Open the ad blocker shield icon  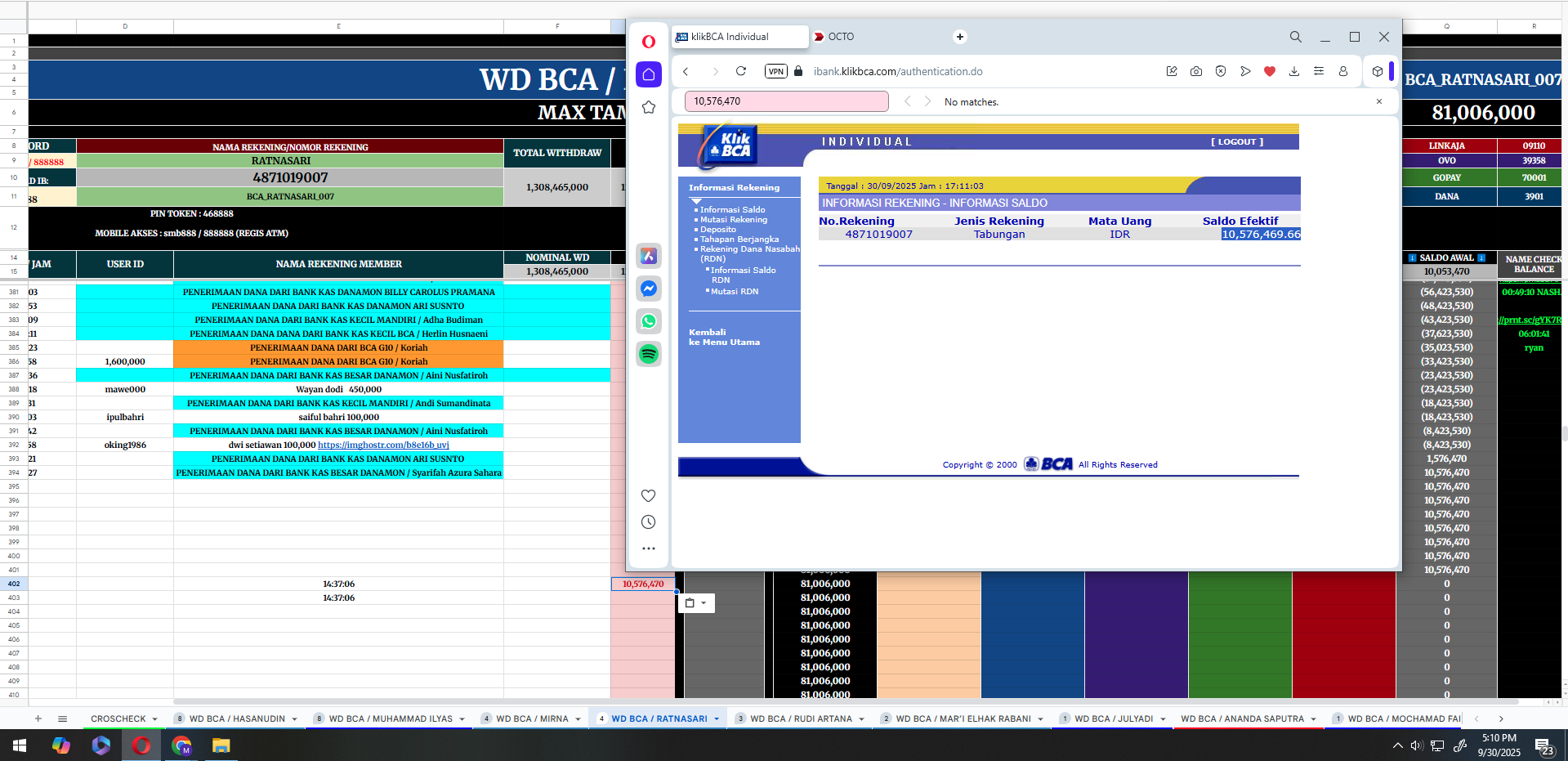click(1221, 71)
